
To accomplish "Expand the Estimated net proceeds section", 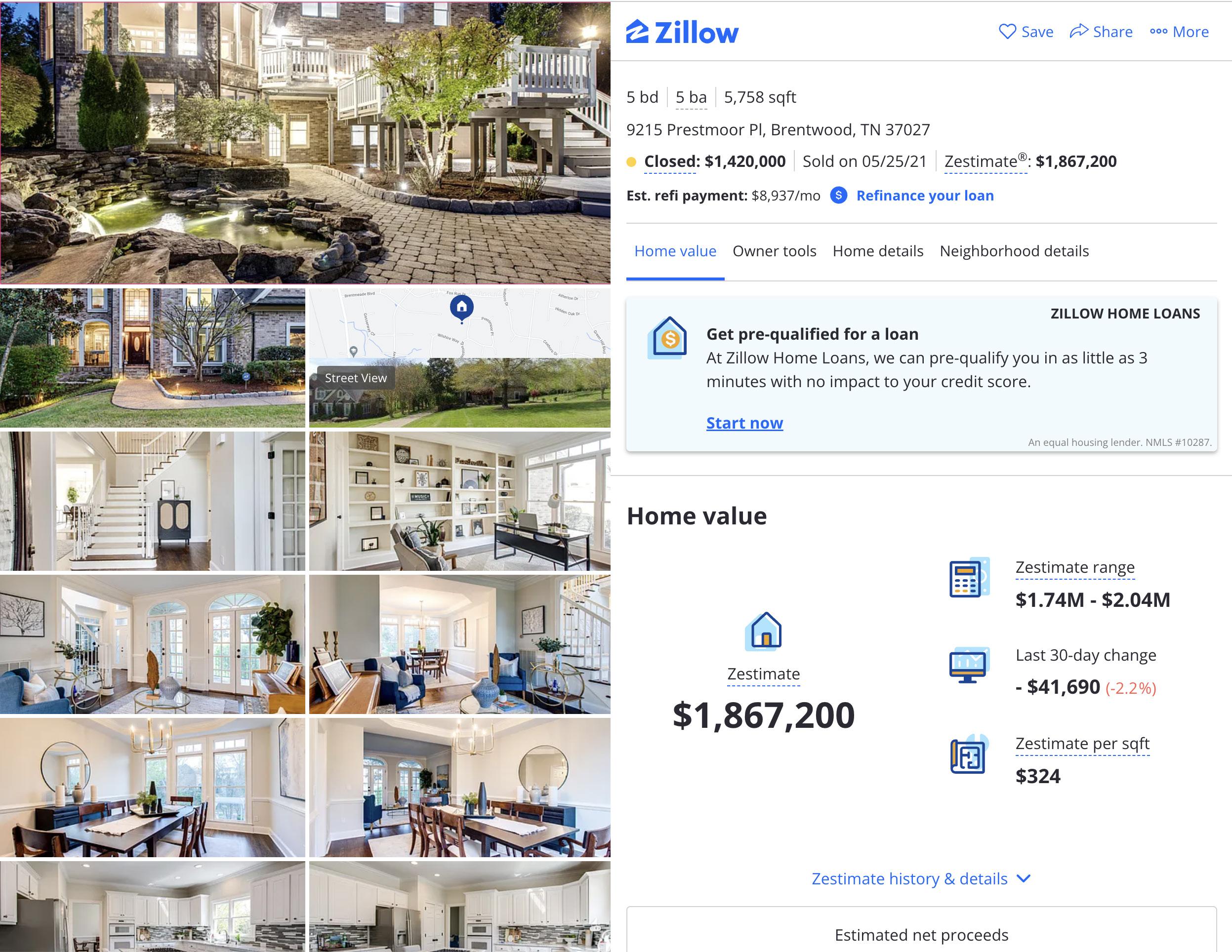I will pyautogui.click(x=921, y=932).
